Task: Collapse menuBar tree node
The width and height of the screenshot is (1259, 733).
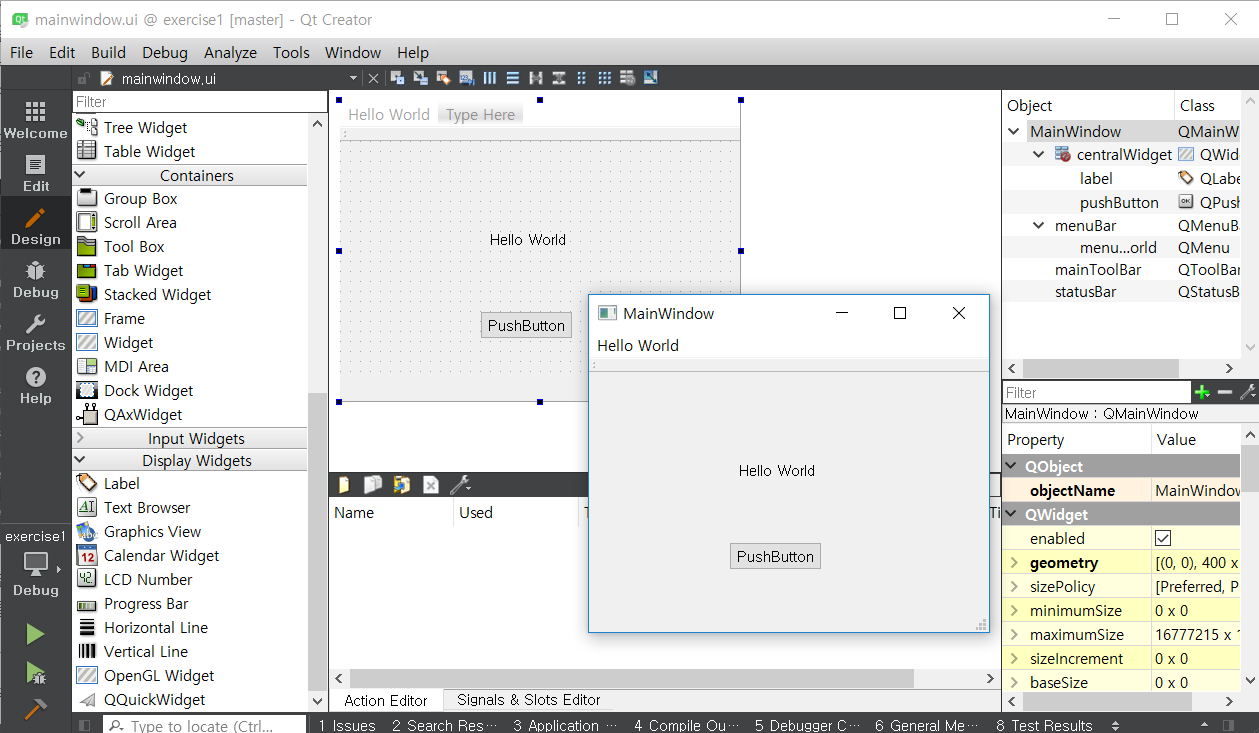Action: coord(1038,226)
